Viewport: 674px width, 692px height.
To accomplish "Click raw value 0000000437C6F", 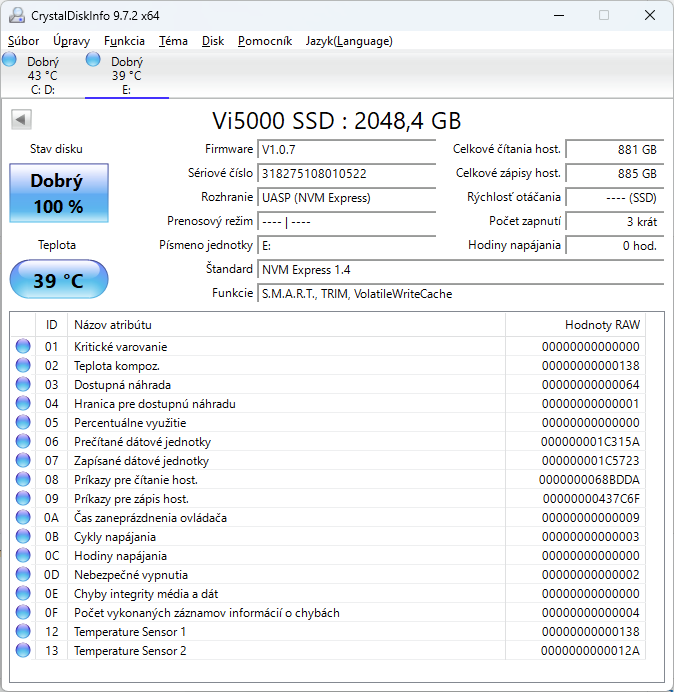I will 591,499.
